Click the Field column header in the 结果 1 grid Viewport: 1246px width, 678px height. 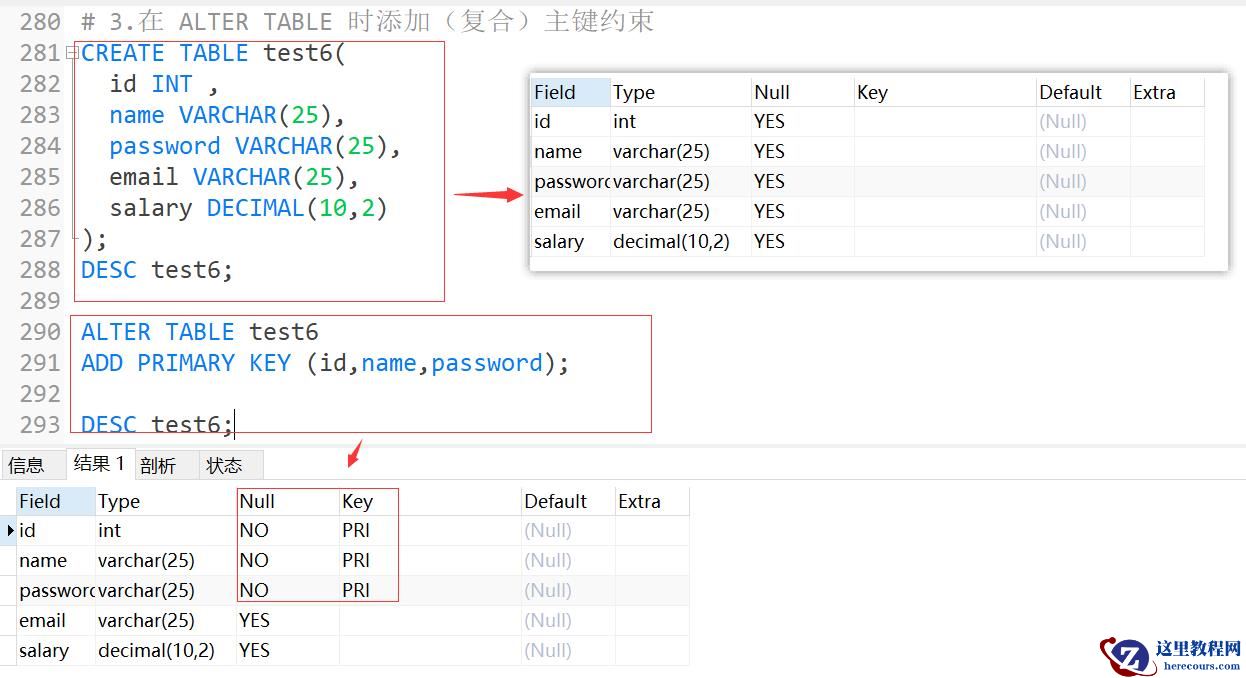click(55, 501)
